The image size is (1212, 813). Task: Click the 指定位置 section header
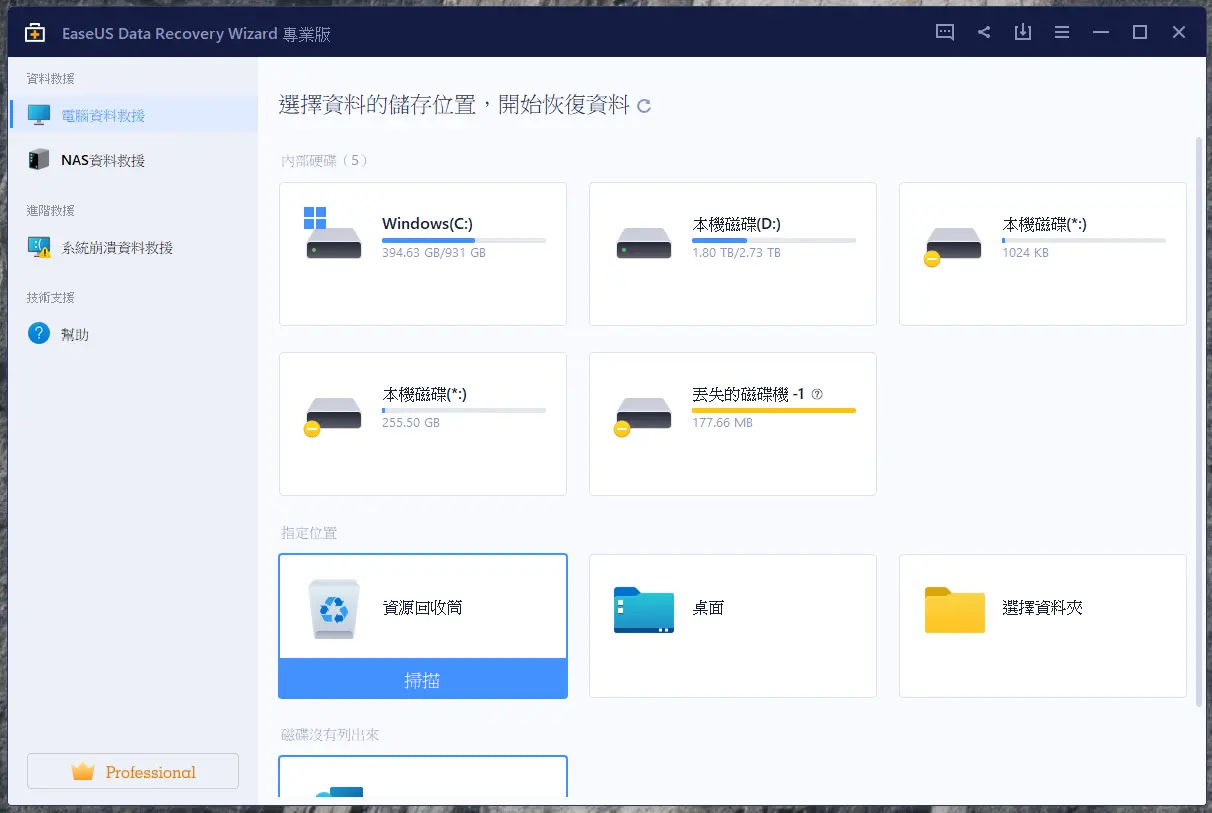[309, 533]
